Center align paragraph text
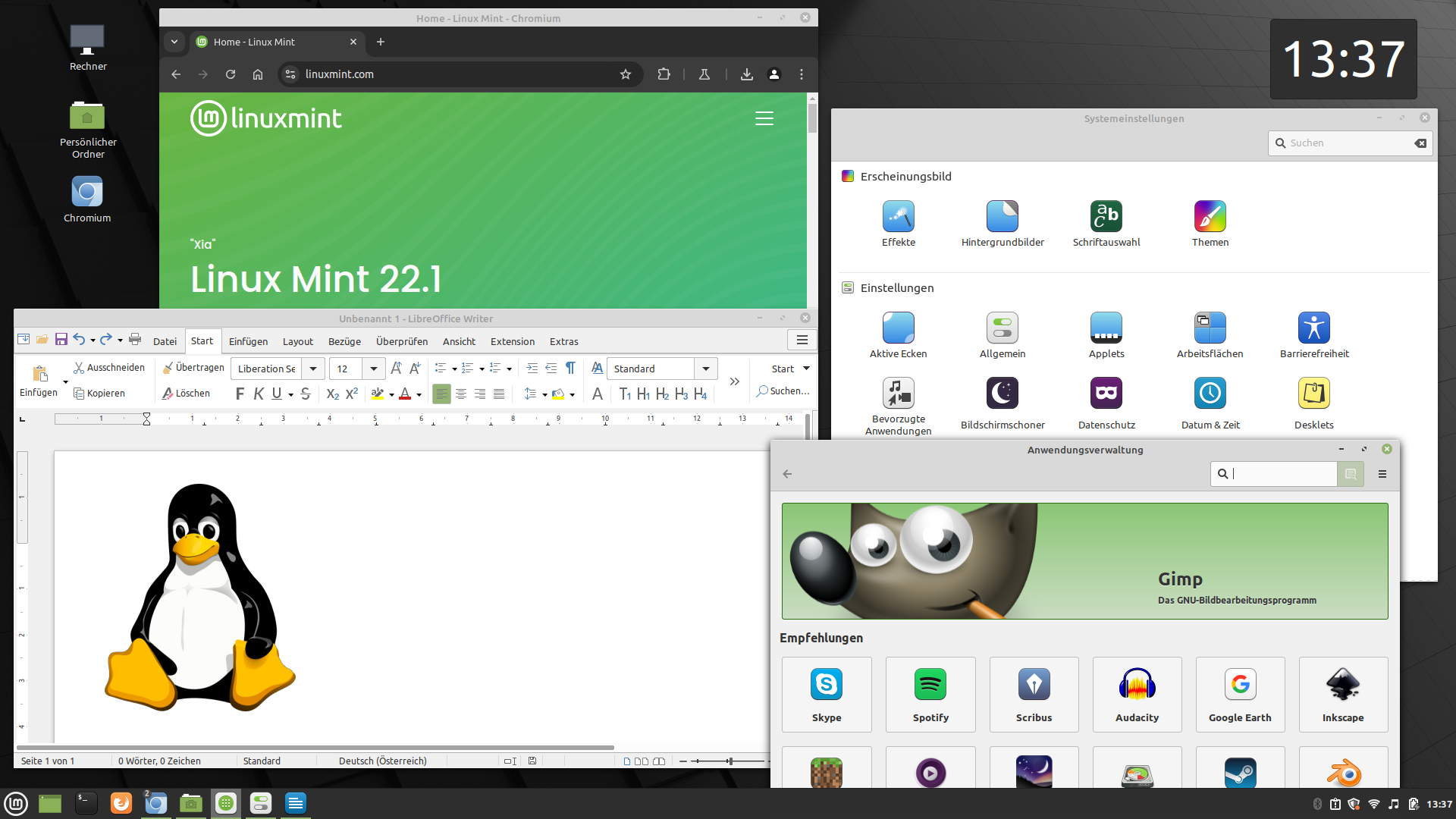 (461, 394)
